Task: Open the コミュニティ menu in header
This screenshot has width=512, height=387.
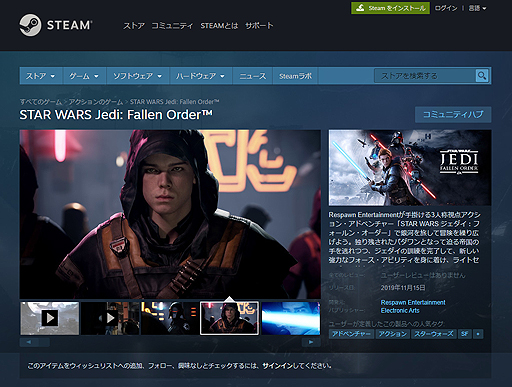Action: (172, 26)
